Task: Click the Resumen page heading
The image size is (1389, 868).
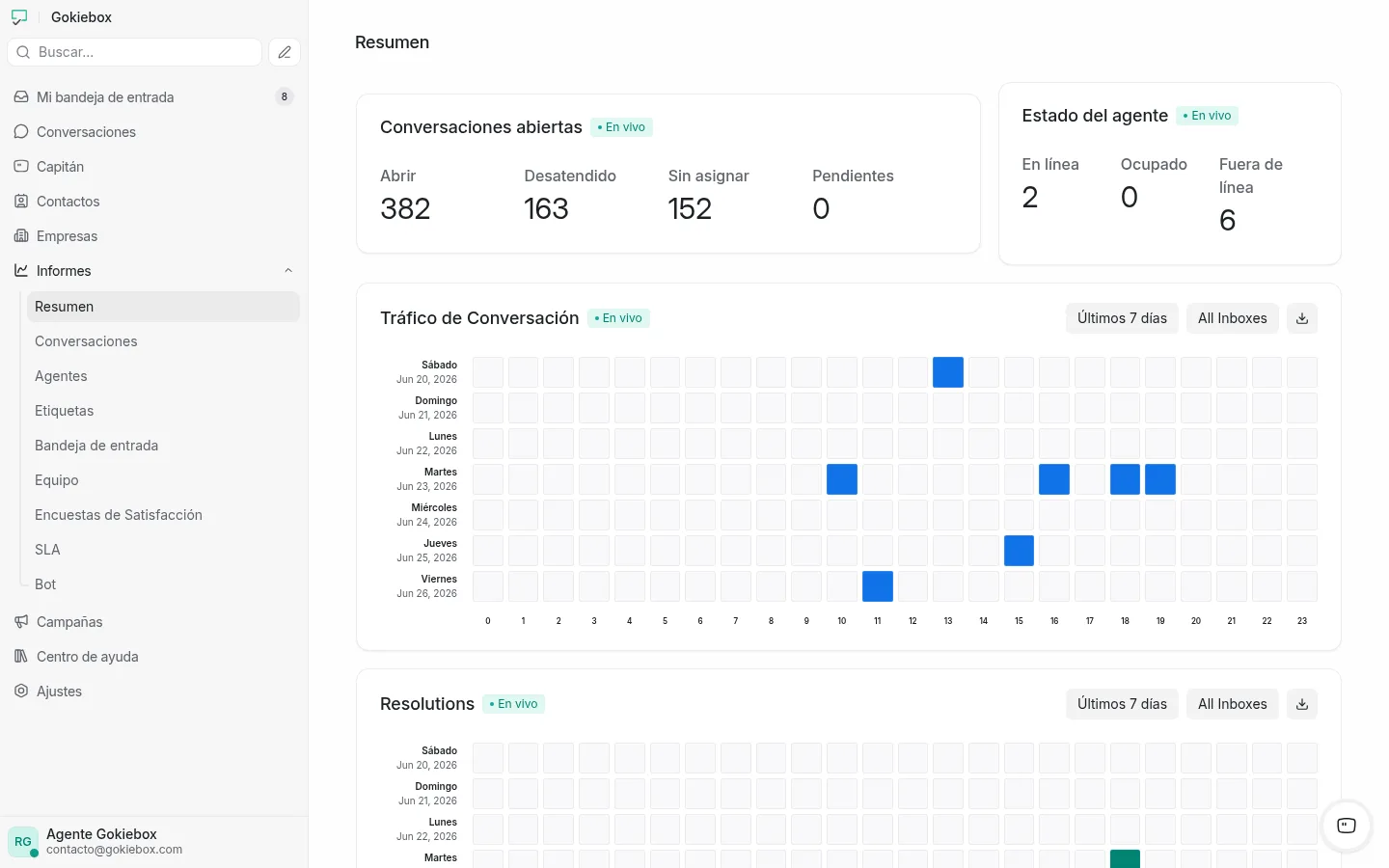Action: tap(392, 42)
